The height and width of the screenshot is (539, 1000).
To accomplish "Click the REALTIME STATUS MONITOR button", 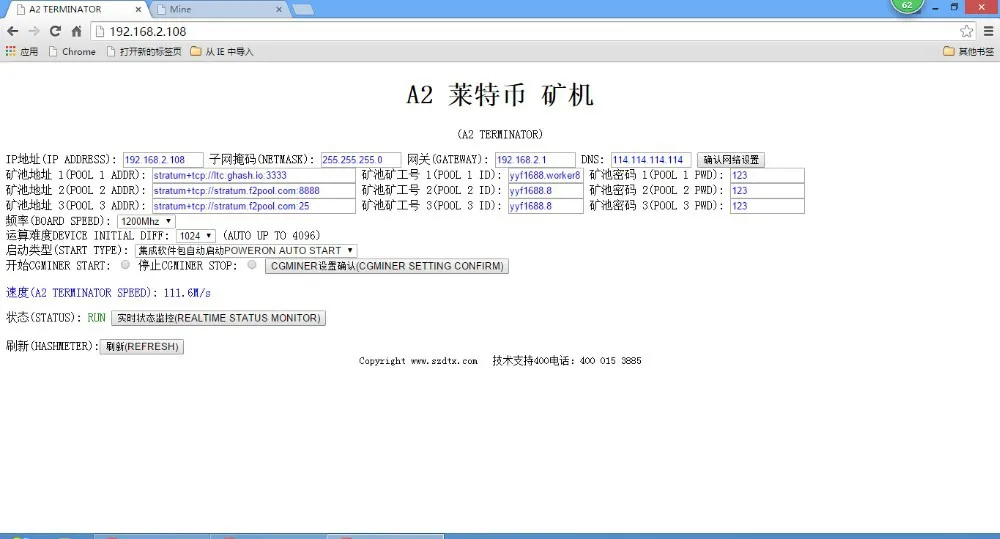I will pos(218,318).
